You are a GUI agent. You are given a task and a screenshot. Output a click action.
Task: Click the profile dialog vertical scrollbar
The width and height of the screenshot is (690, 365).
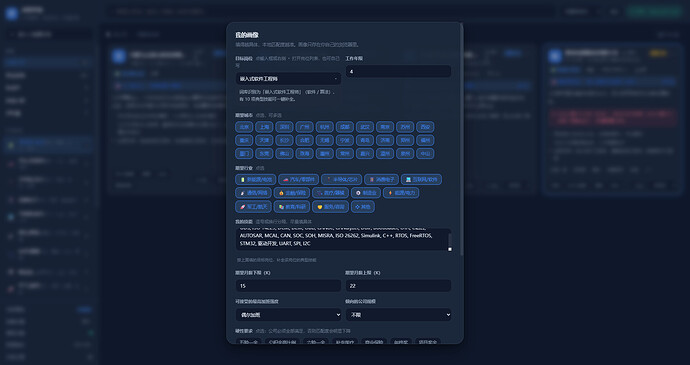(x=461, y=140)
